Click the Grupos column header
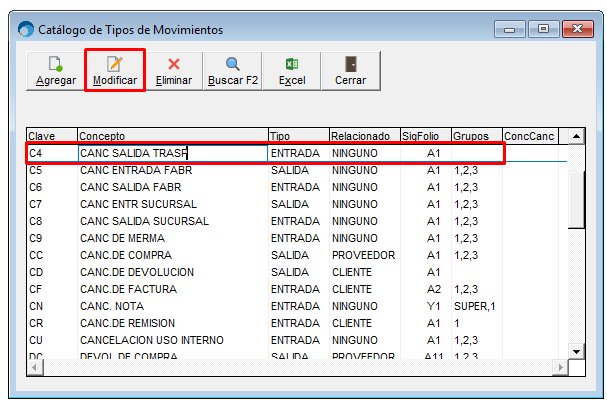Image resolution: width=607 pixels, height=403 pixels. 477,136
